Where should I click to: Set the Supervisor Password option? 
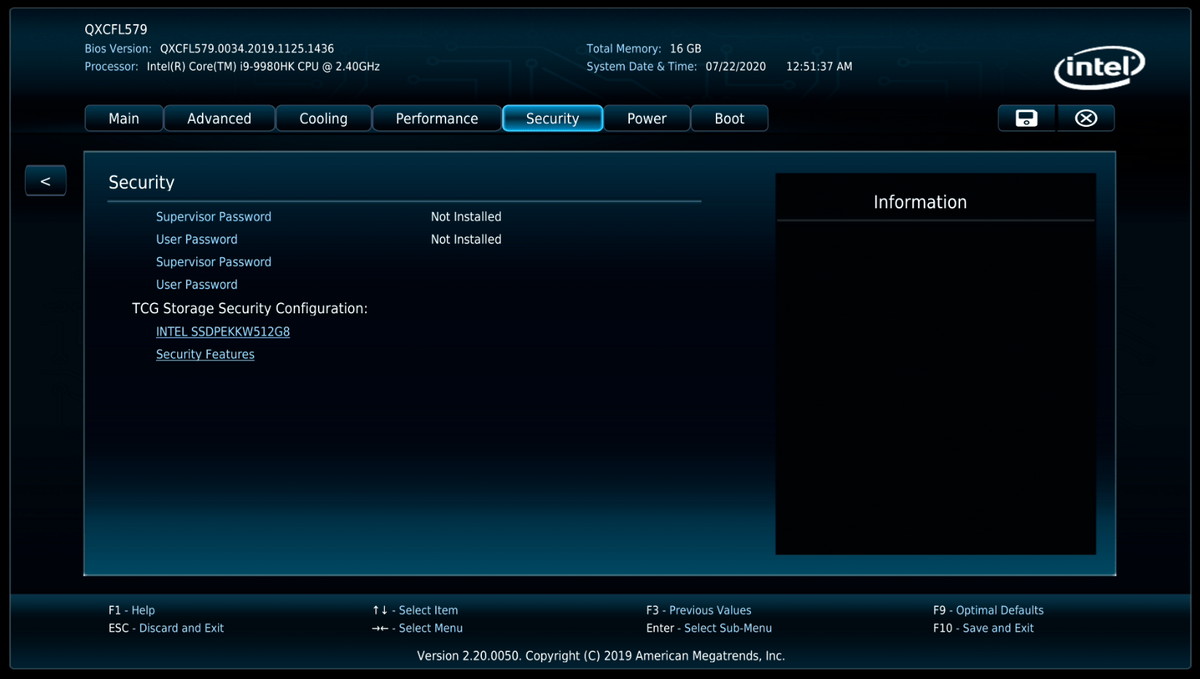click(213, 262)
